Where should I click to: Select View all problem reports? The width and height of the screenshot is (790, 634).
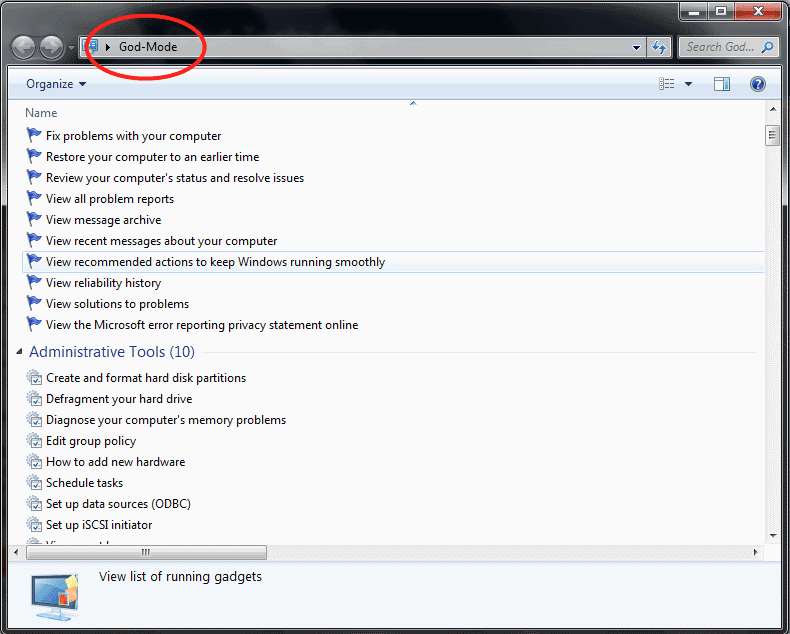110,199
